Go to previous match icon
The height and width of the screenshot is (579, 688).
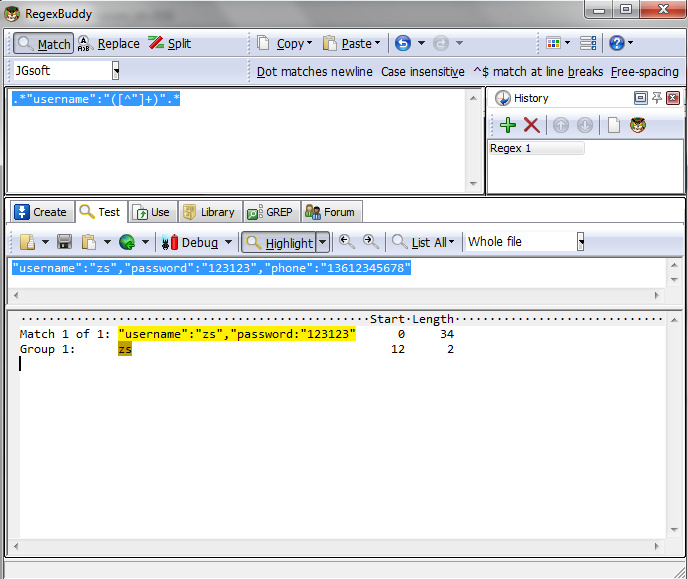347,242
